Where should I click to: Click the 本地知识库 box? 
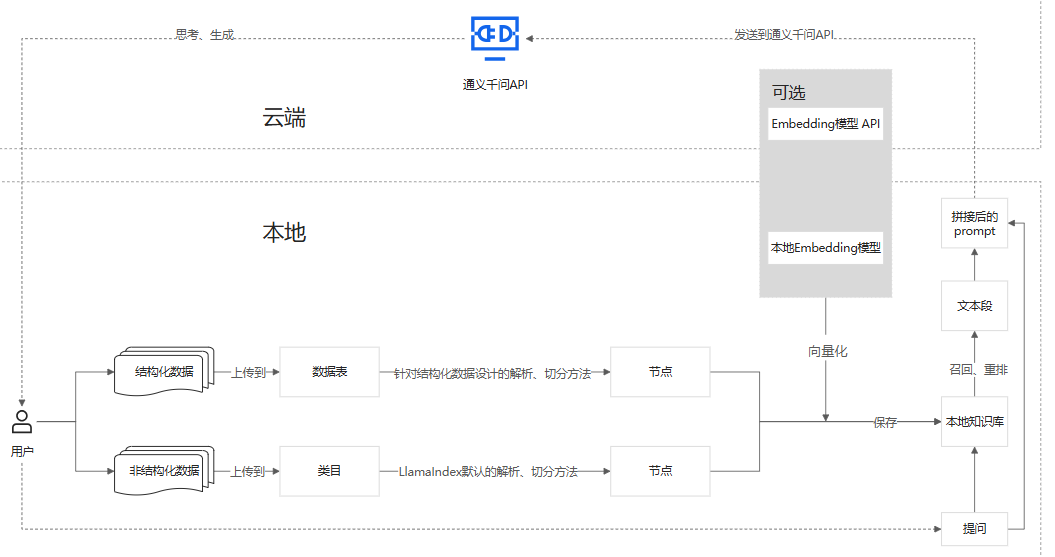(974, 422)
